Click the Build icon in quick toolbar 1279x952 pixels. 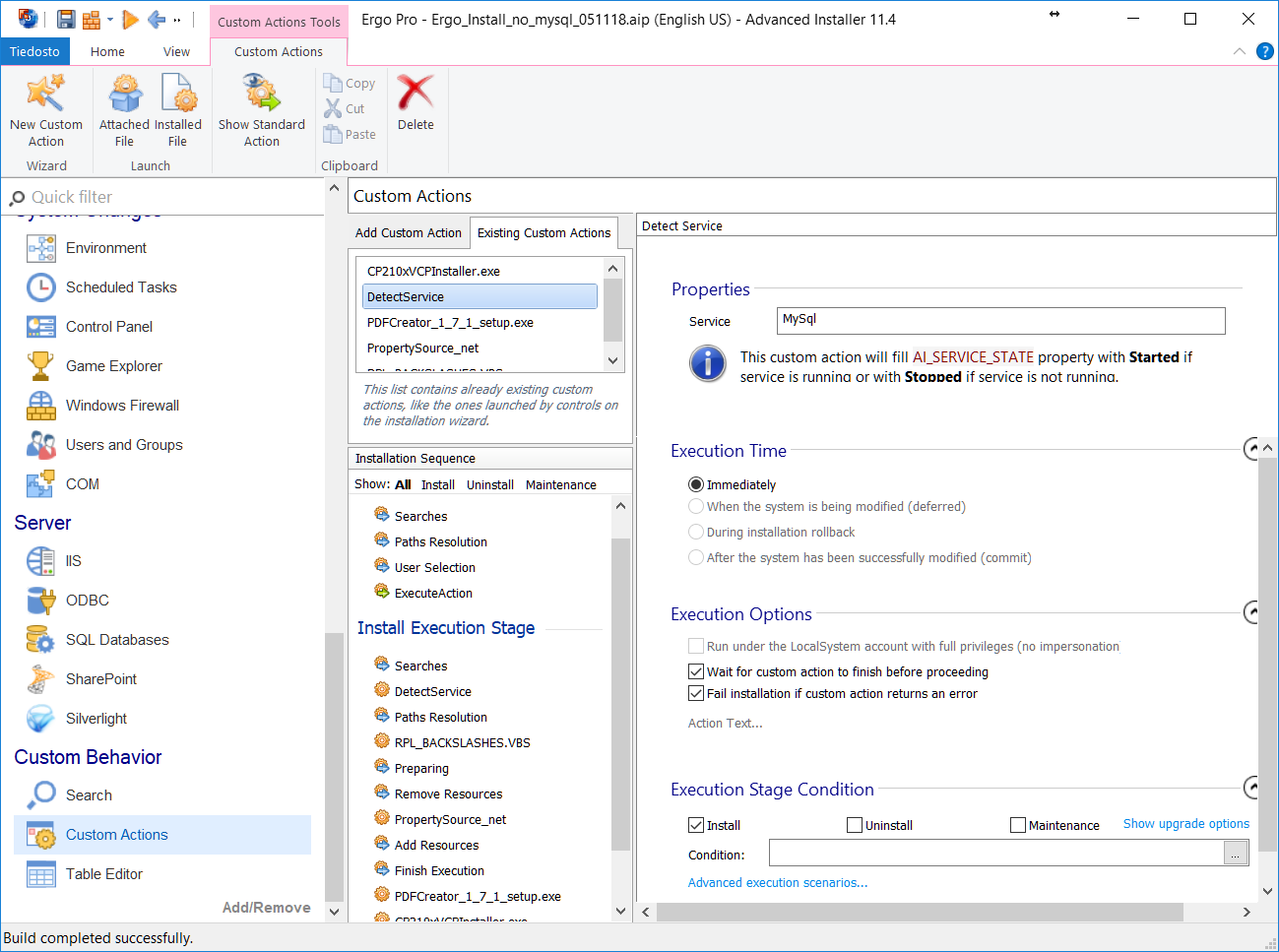click(x=92, y=19)
